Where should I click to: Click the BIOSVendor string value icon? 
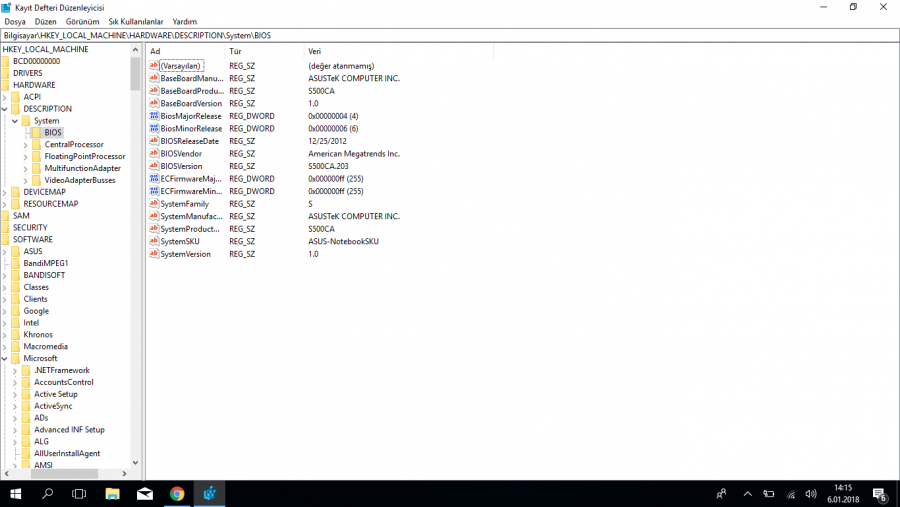pos(154,153)
